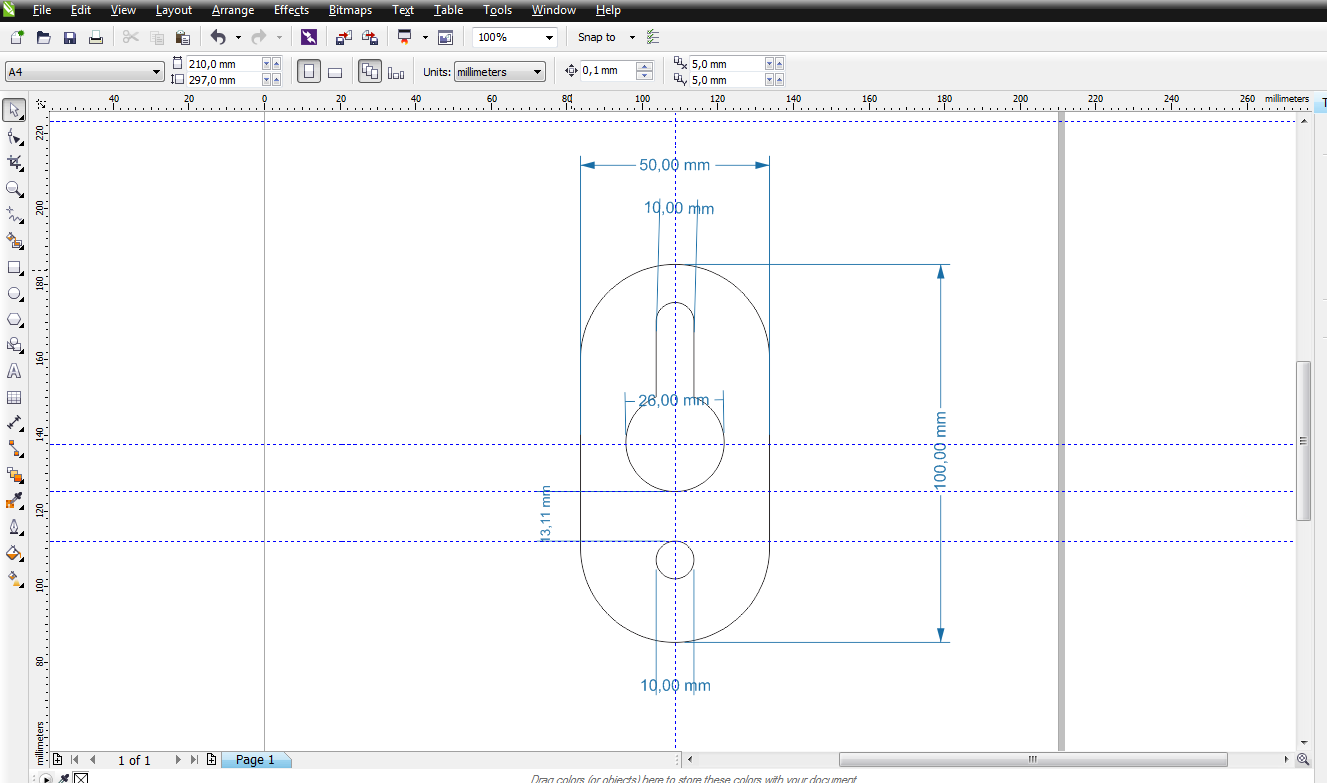Select the Color Eyedropper tool
The height and width of the screenshot is (783, 1327).
tap(14, 500)
